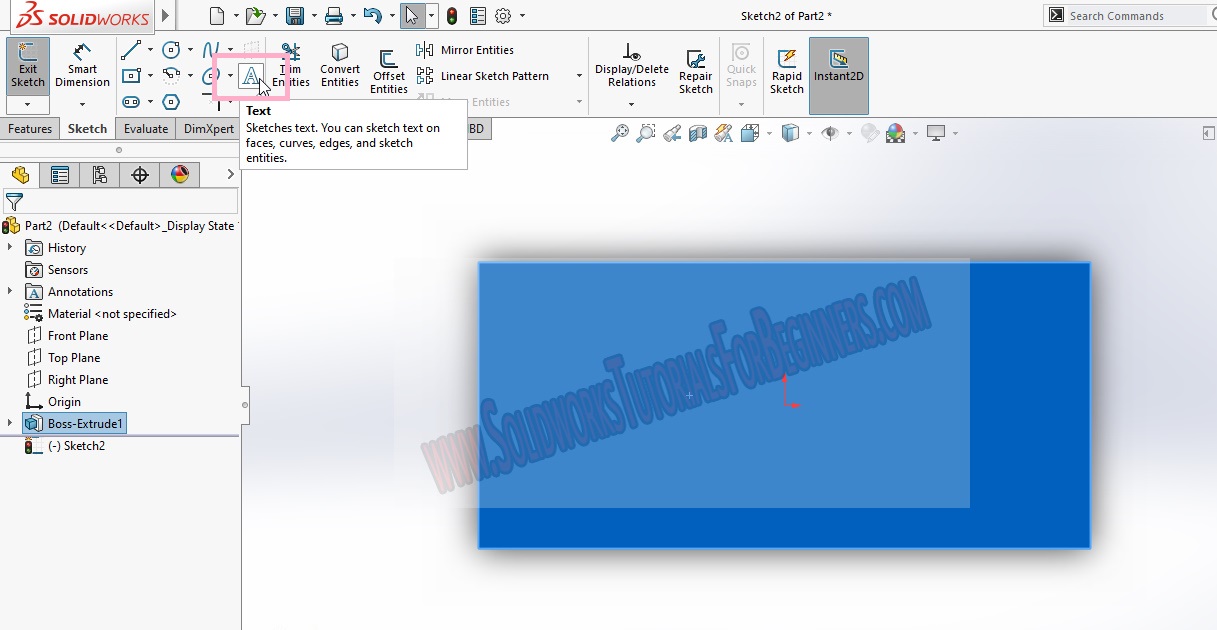Switch to the Evaluate tab
This screenshot has height=630, width=1217.
click(x=146, y=128)
